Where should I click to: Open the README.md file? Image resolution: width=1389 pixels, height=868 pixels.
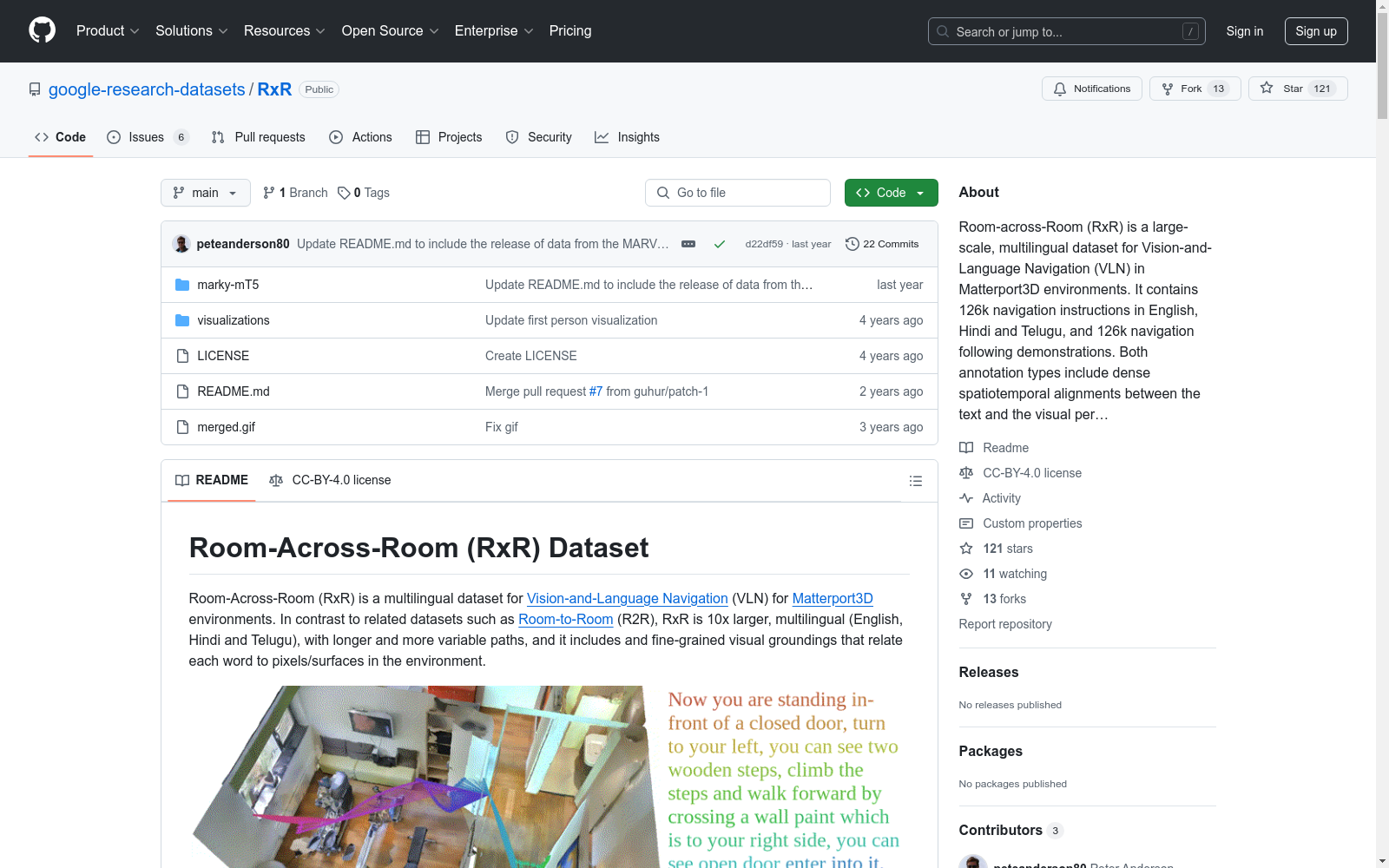tap(234, 391)
